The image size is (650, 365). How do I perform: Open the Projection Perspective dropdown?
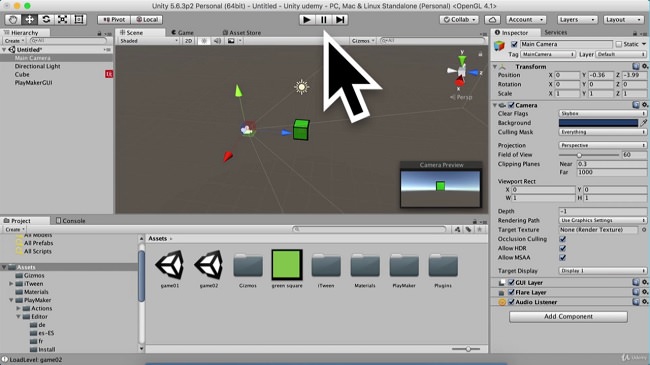[x=602, y=145]
